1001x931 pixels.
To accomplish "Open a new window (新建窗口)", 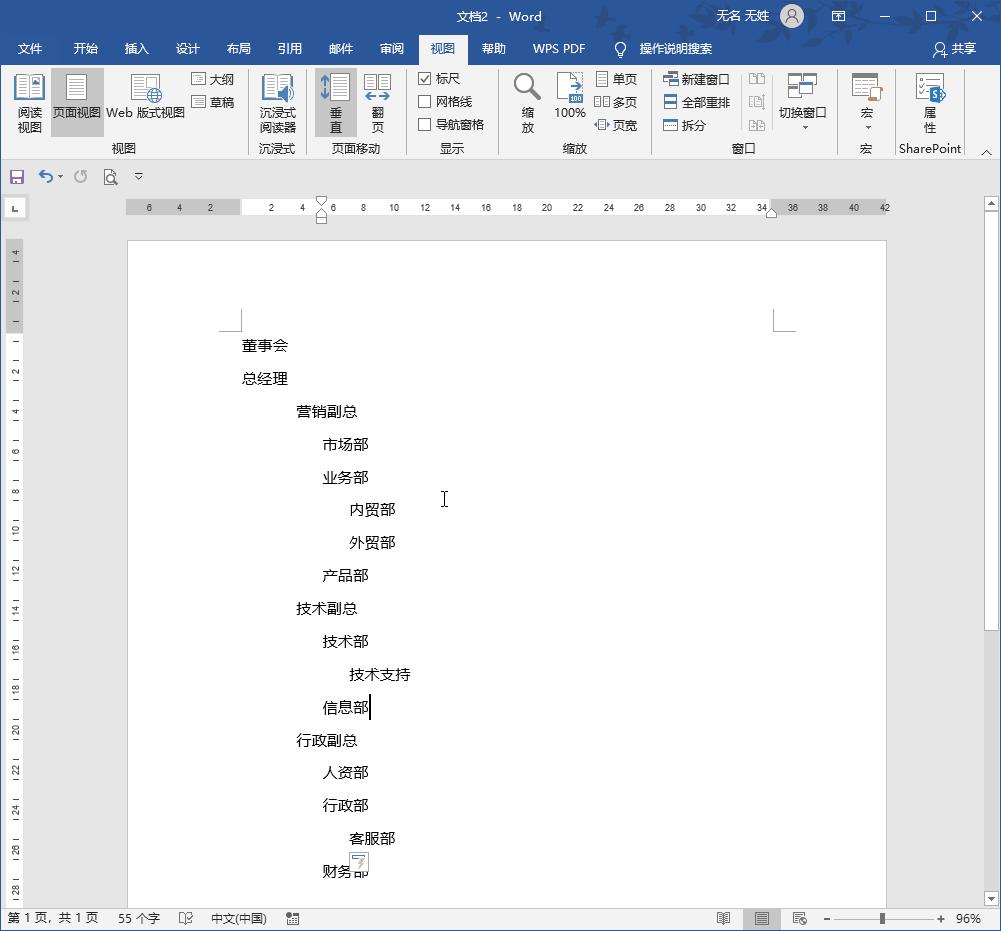I will pos(697,78).
